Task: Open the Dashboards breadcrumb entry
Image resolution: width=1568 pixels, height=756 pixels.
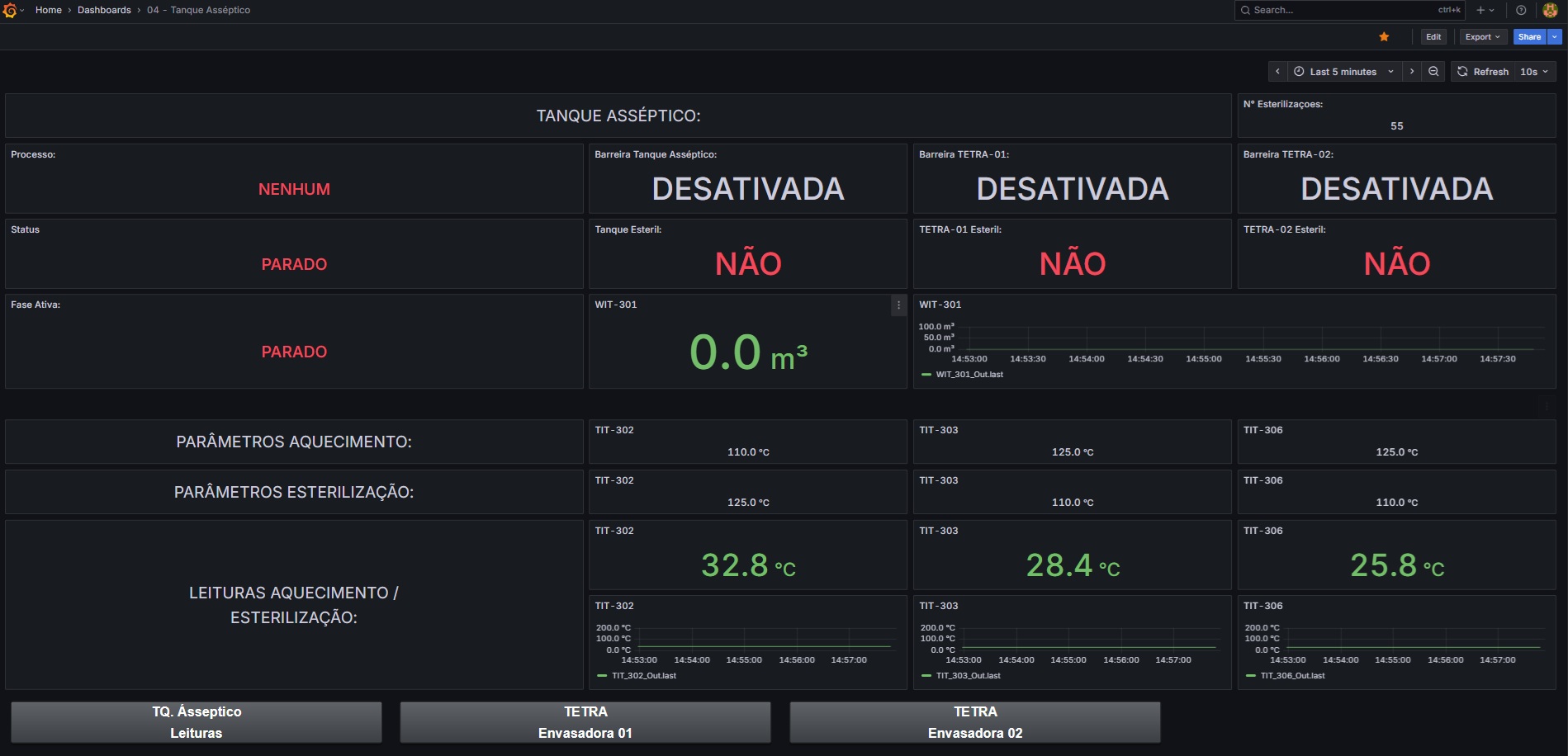Action: [102, 10]
